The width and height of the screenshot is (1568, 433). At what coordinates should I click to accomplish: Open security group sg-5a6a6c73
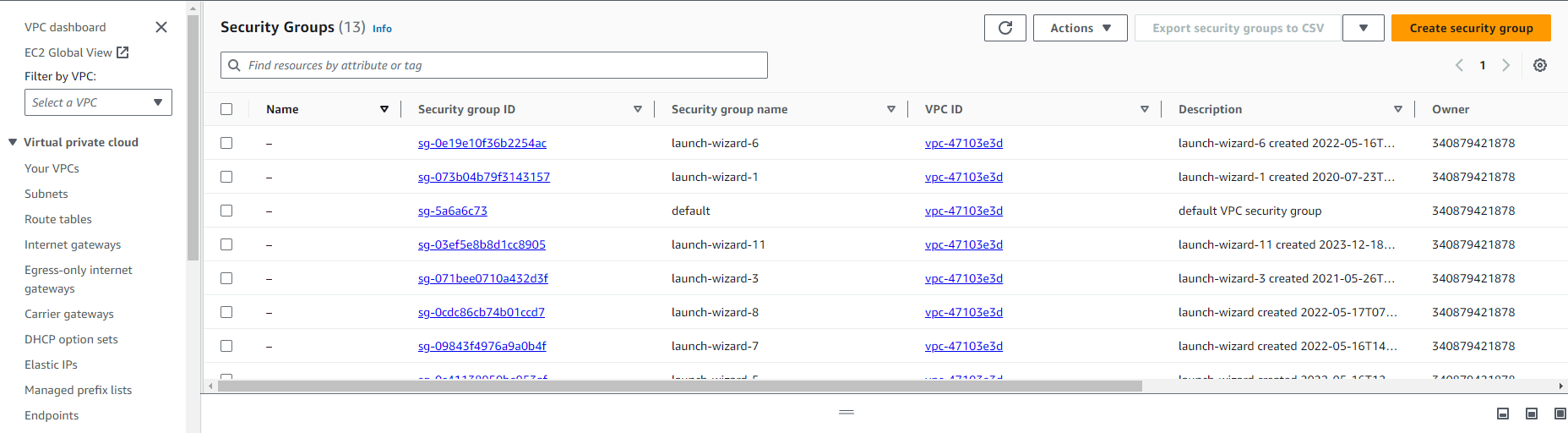(453, 211)
